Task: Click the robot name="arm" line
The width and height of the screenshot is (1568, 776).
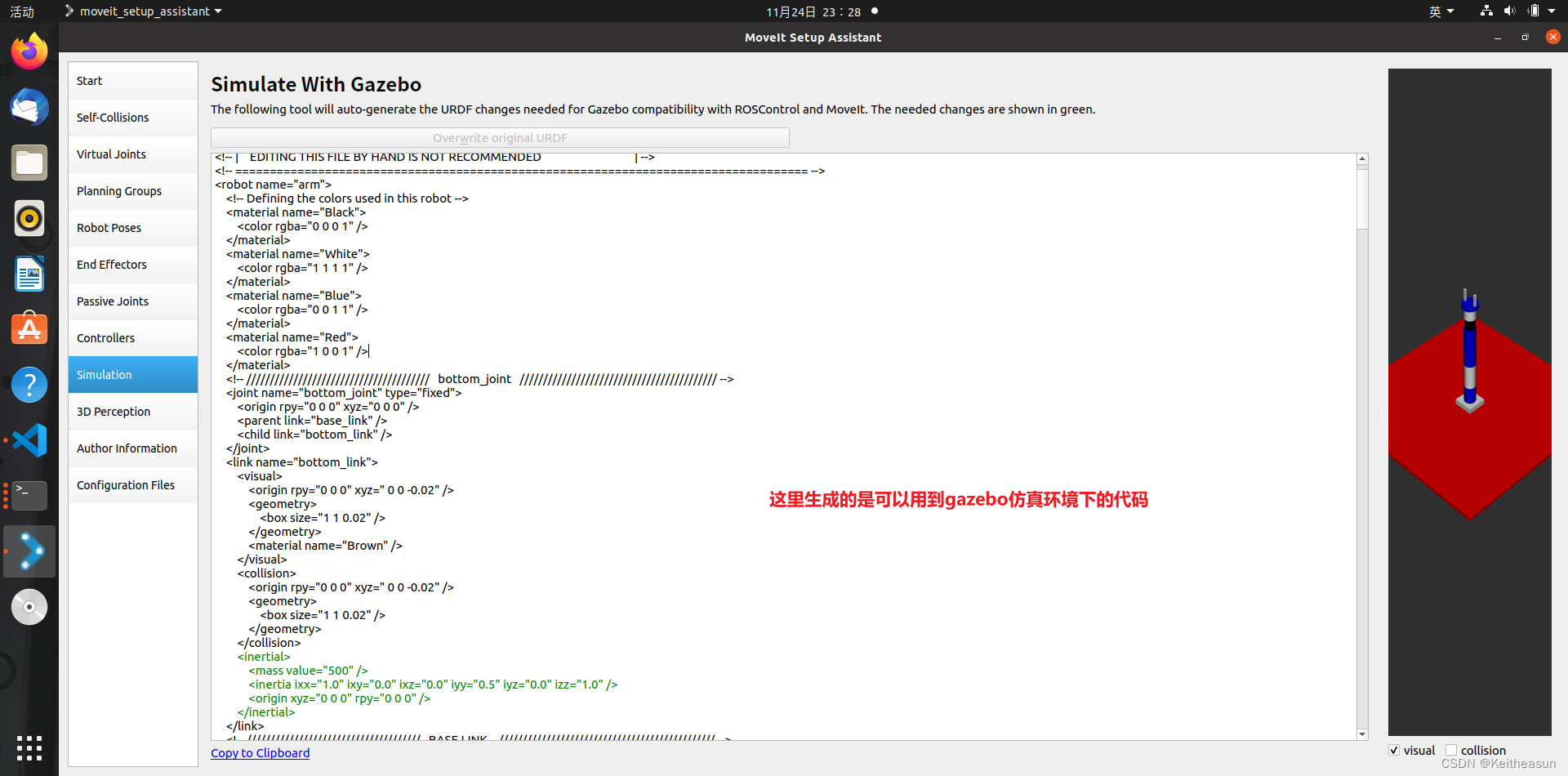Action: 273,185
